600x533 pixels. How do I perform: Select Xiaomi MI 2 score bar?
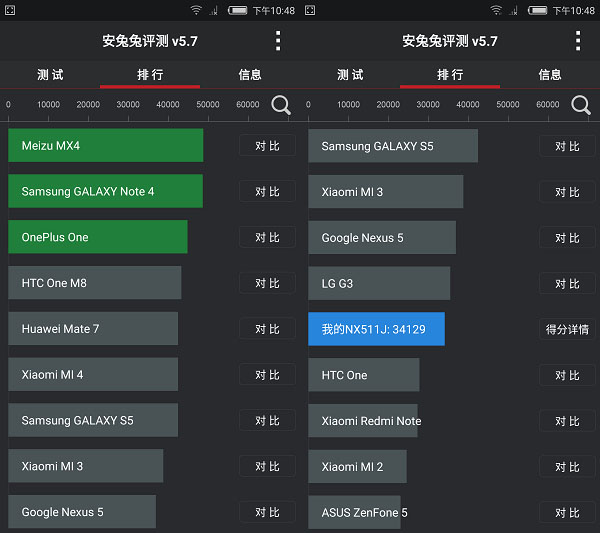coord(357,467)
